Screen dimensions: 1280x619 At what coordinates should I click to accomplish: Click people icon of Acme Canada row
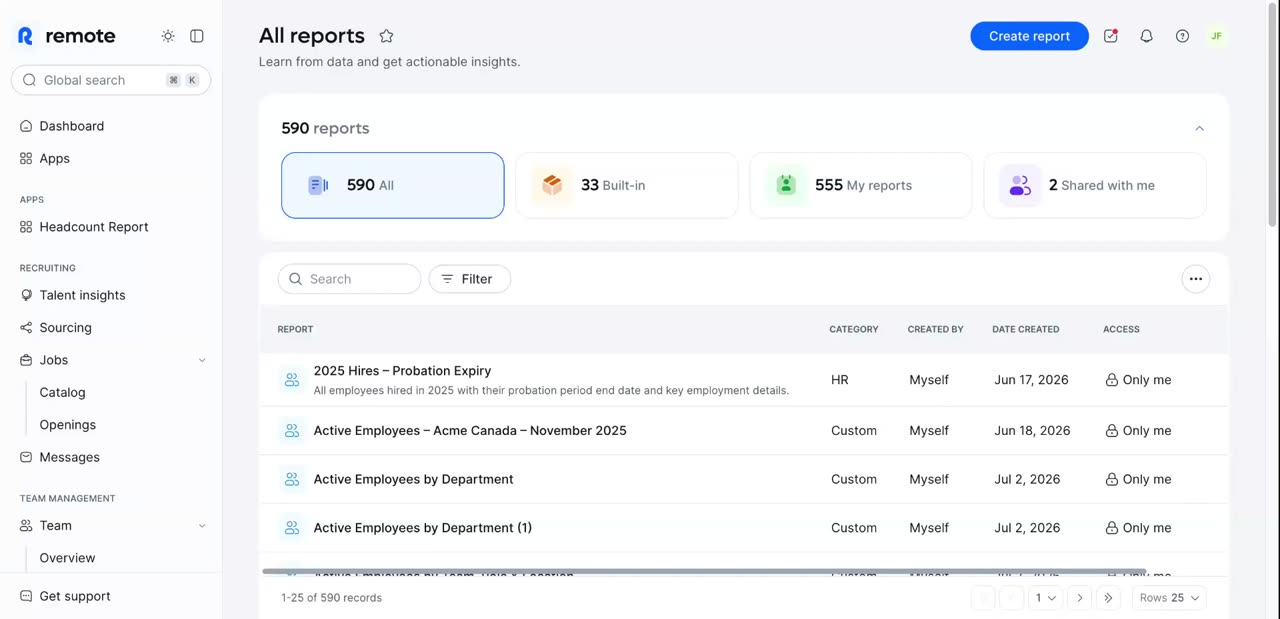tap(292, 431)
